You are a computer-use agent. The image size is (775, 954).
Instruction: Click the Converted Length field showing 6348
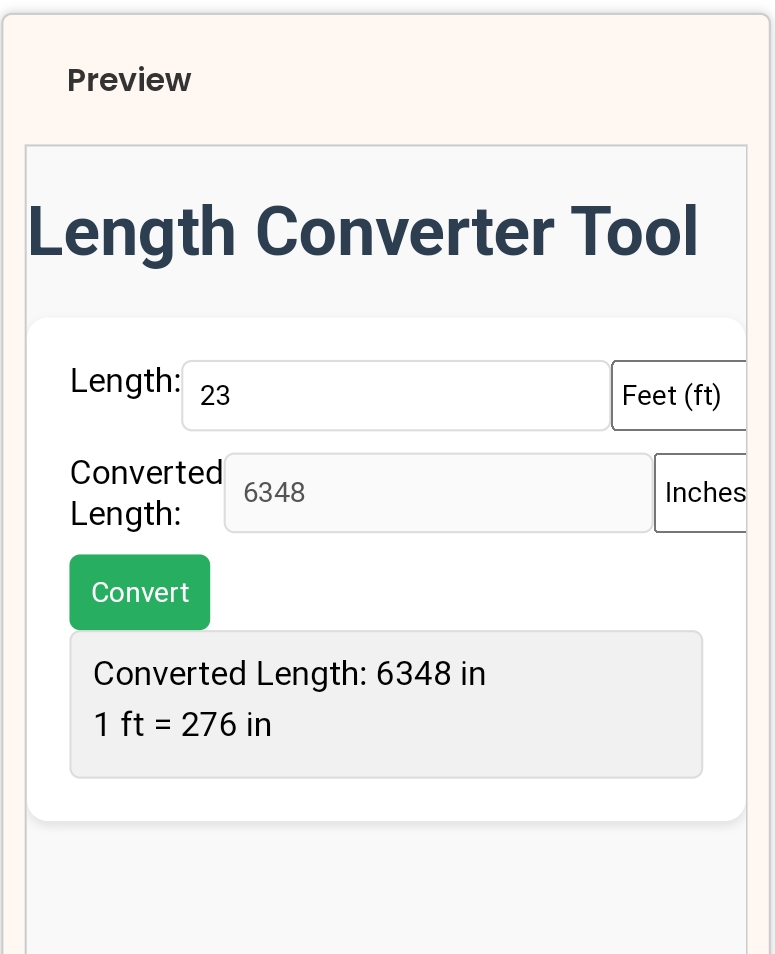click(x=439, y=493)
